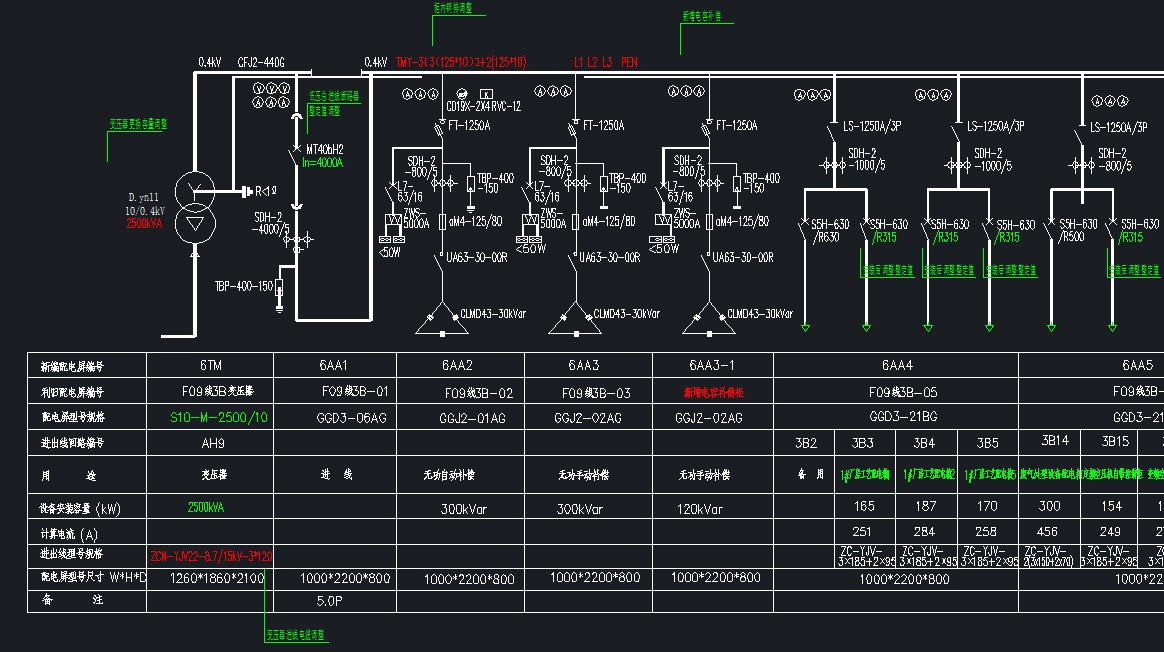1164x652 pixels.
Task: Click the capacitor bank triangle under 6AA2
Action: click(x=442, y=319)
